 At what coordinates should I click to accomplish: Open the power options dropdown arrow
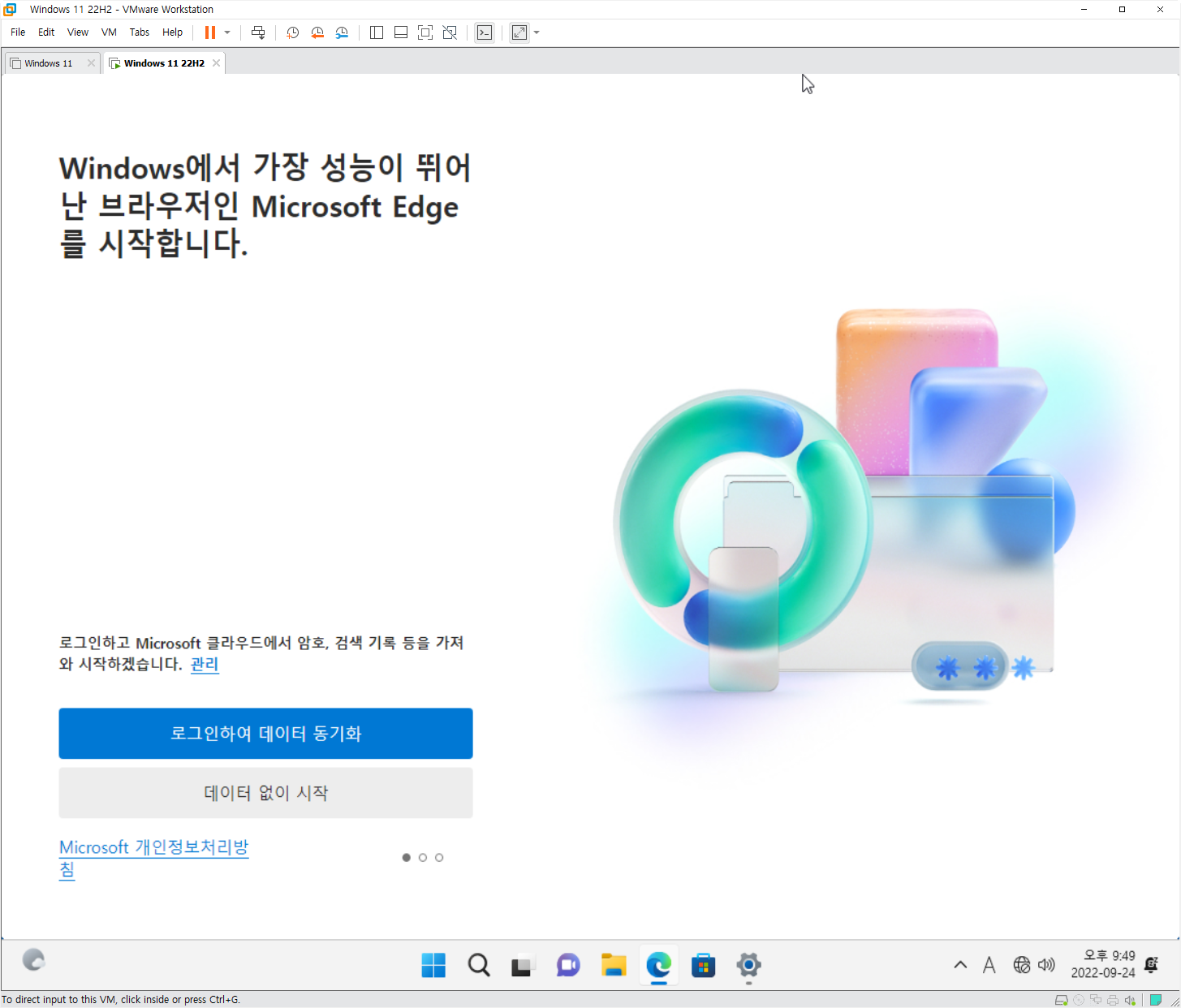click(227, 32)
